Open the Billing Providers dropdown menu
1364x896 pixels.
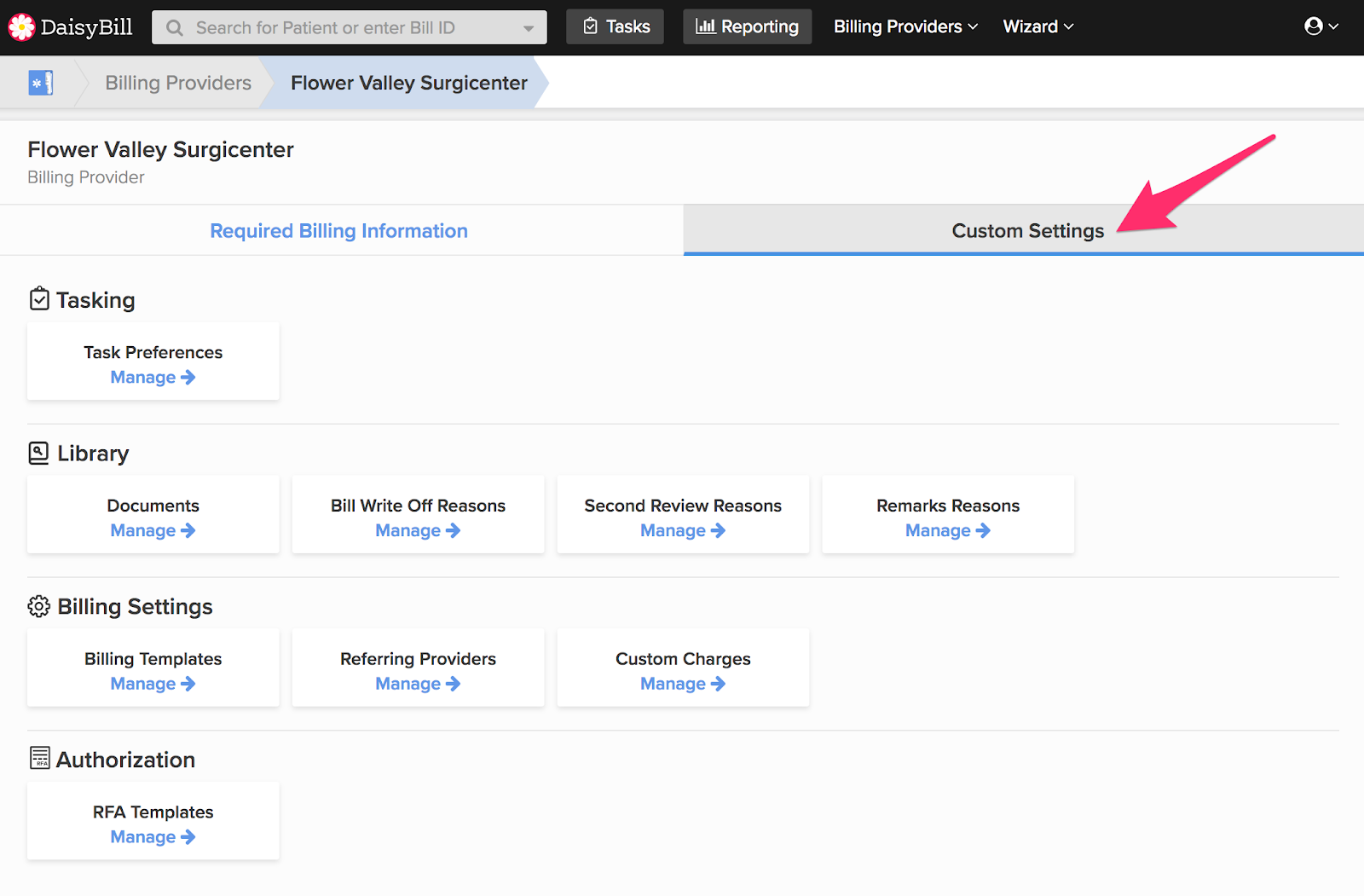click(x=905, y=26)
